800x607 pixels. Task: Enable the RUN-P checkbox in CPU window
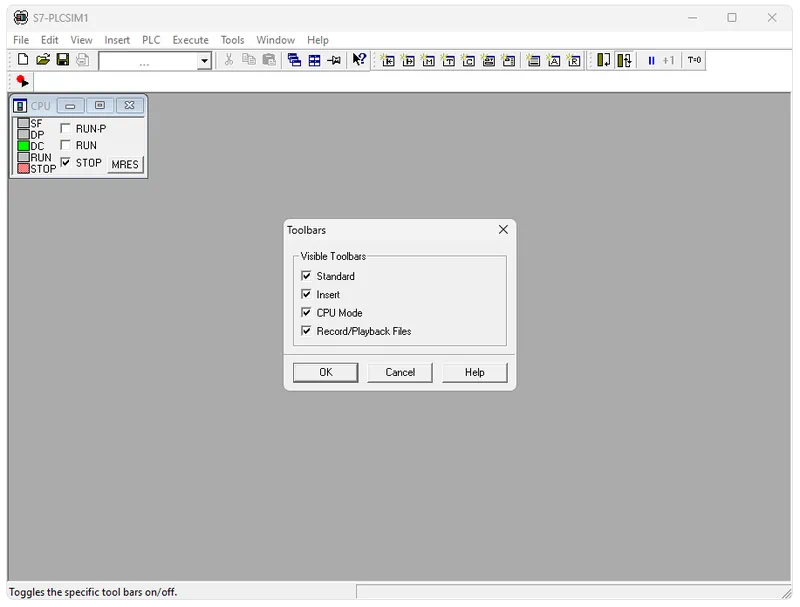click(65, 128)
